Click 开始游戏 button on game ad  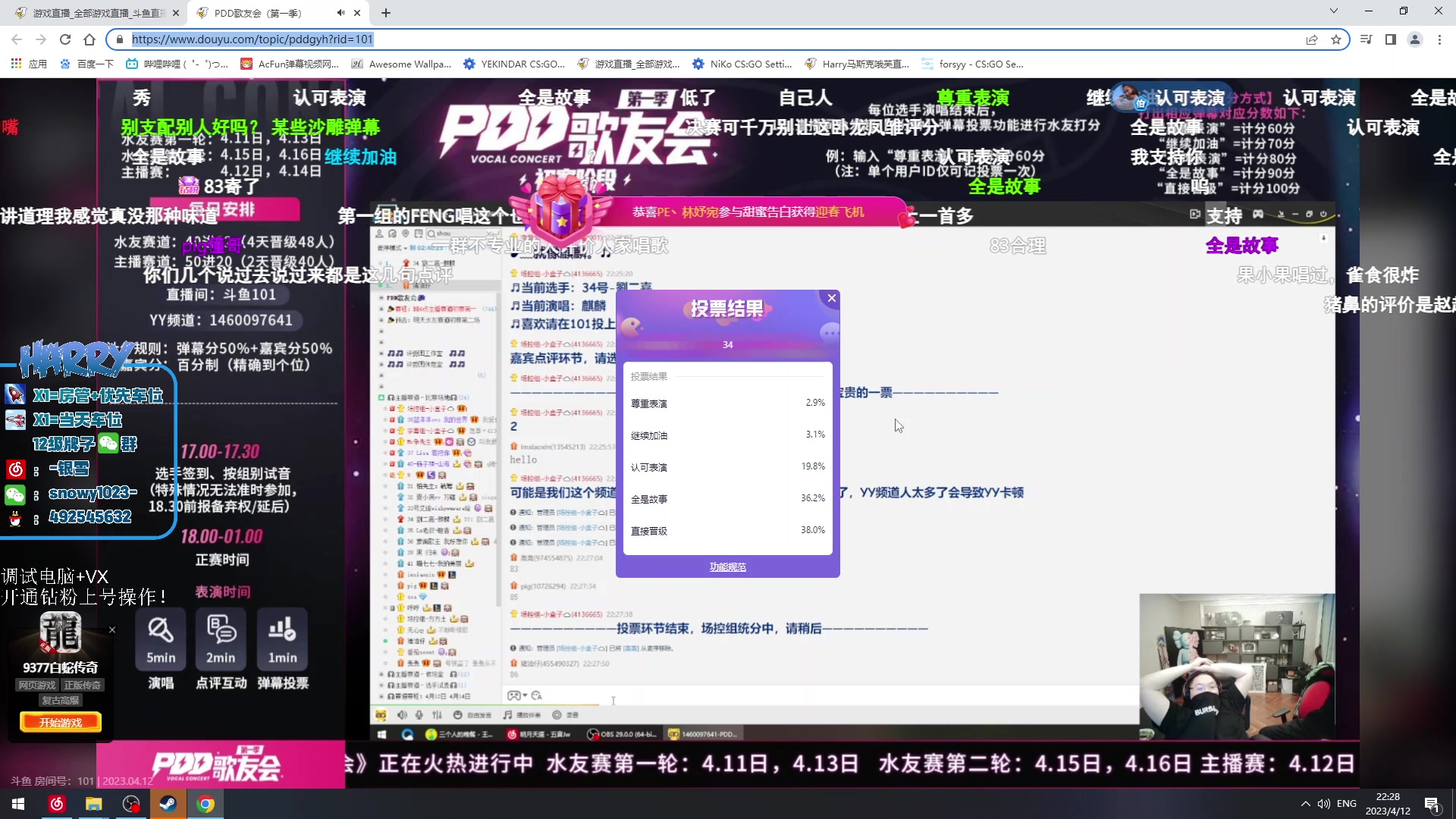pos(61,723)
